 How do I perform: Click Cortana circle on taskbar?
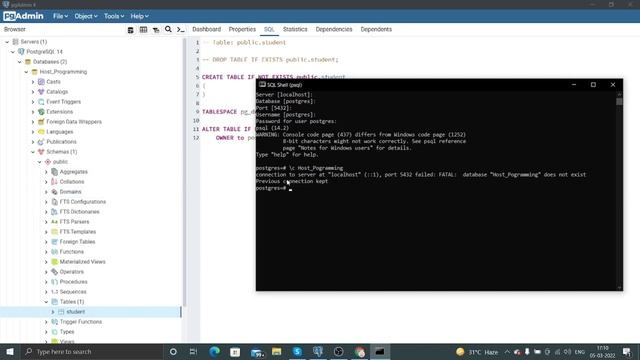point(173,351)
